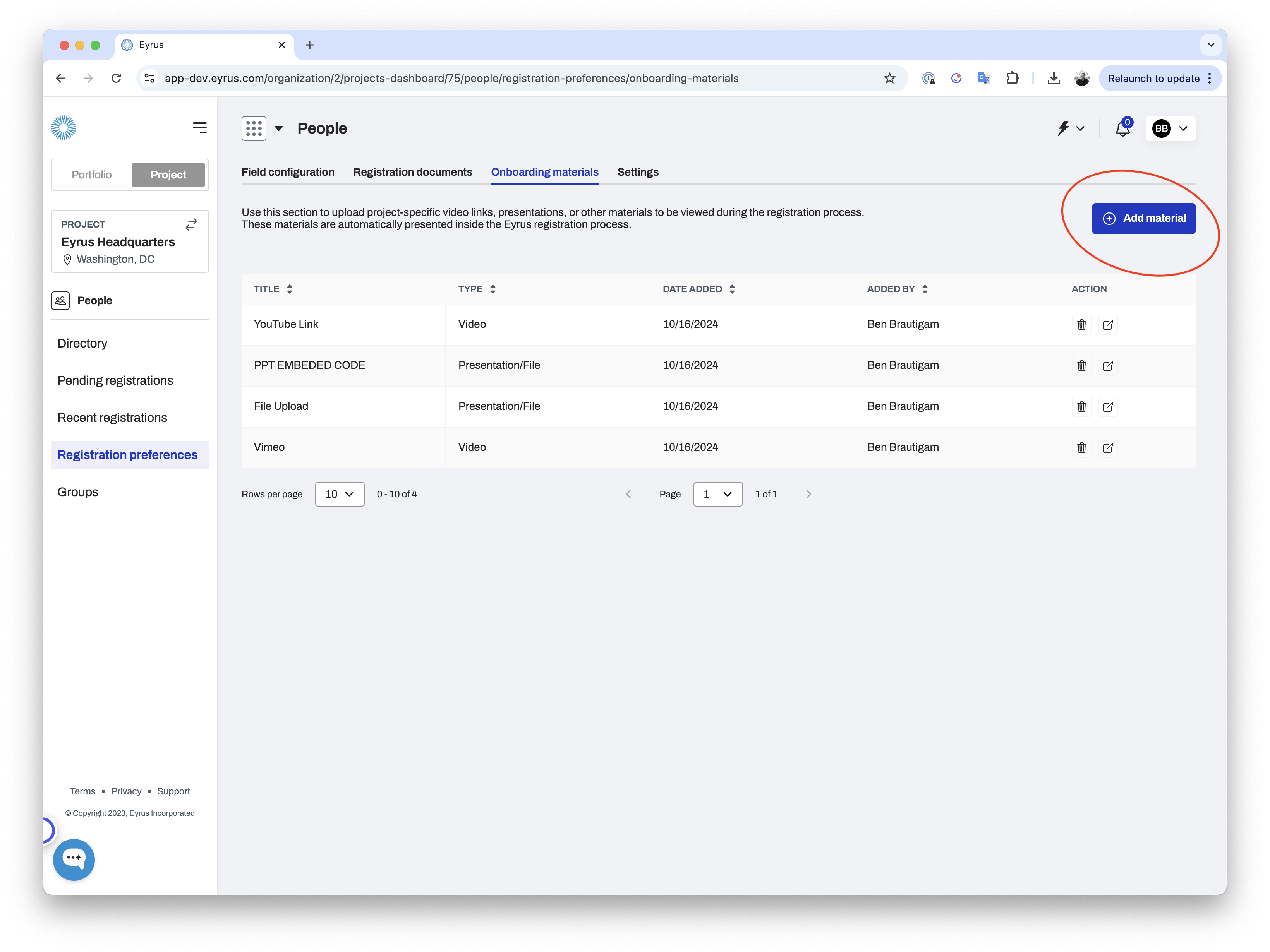1270x952 pixels.
Task: Open the YouTube Link material externally
Action: pos(1107,325)
